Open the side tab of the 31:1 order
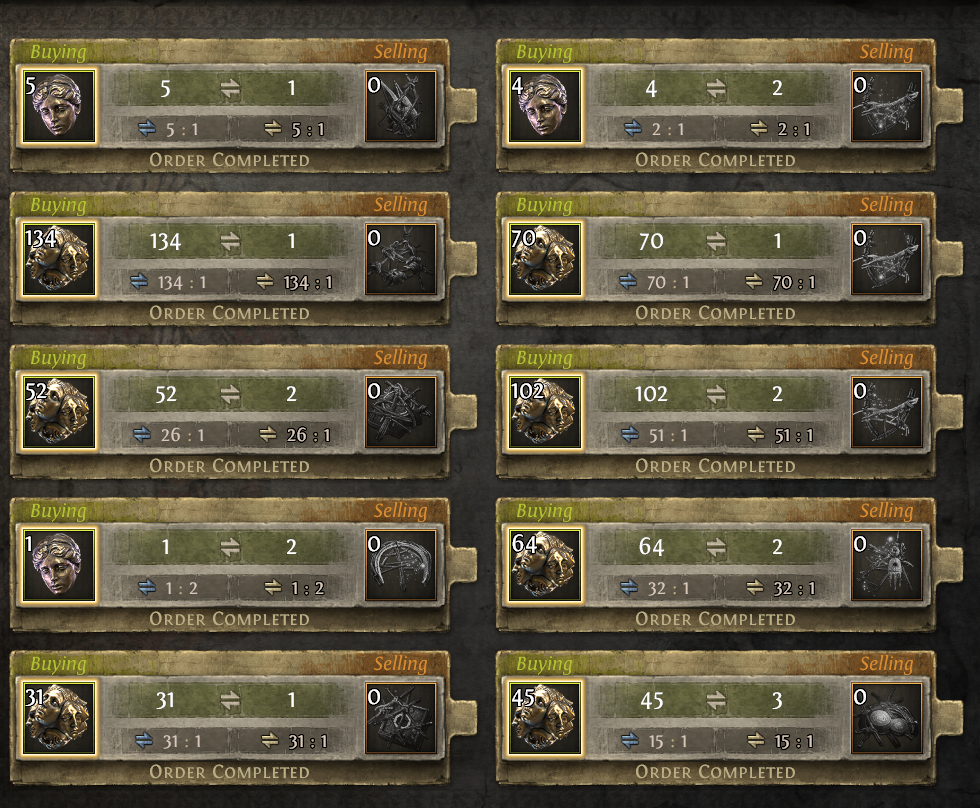 462,719
